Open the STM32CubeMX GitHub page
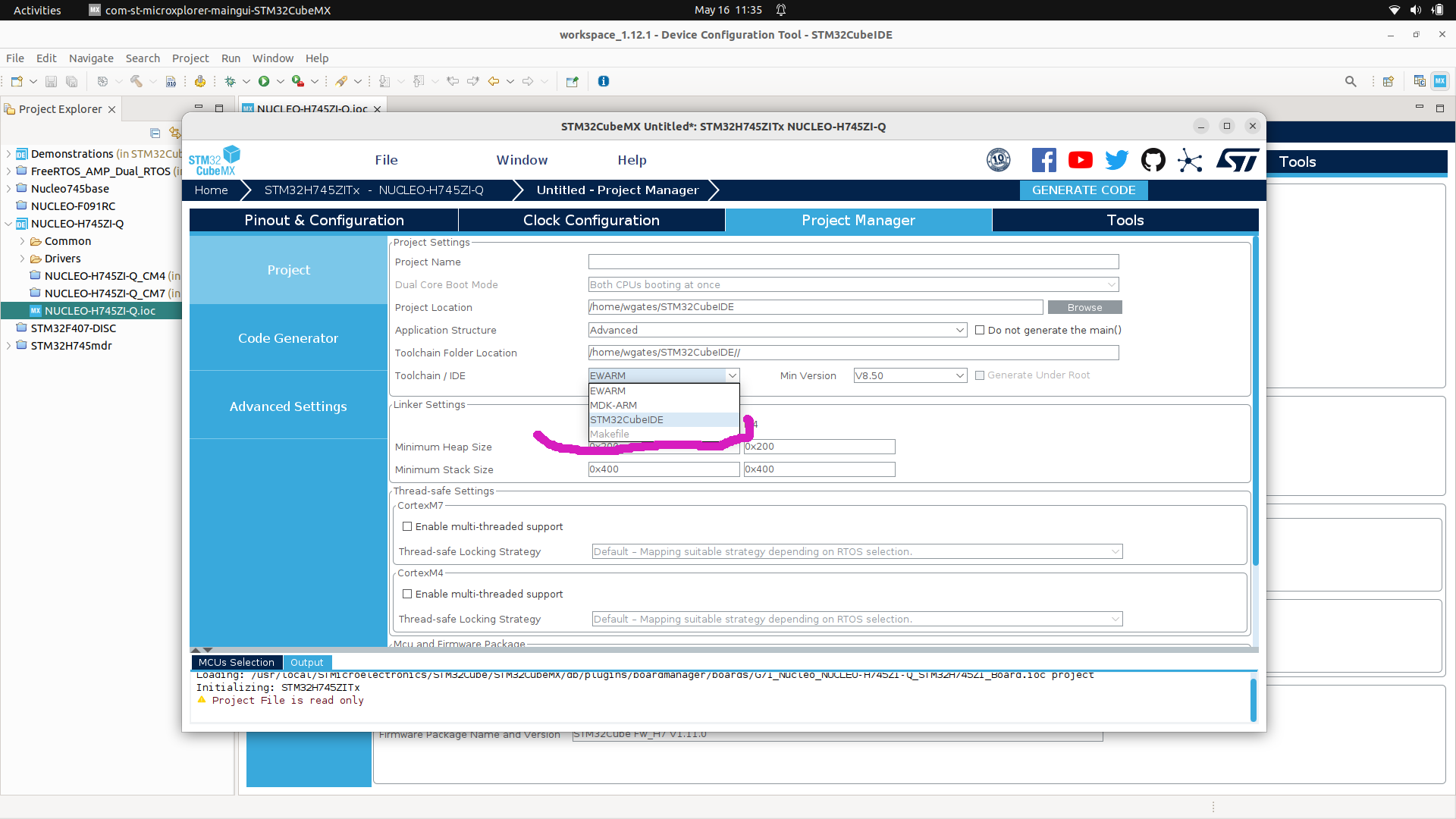Image resolution: width=1456 pixels, height=819 pixels. pyautogui.click(x=1153, y=160)
